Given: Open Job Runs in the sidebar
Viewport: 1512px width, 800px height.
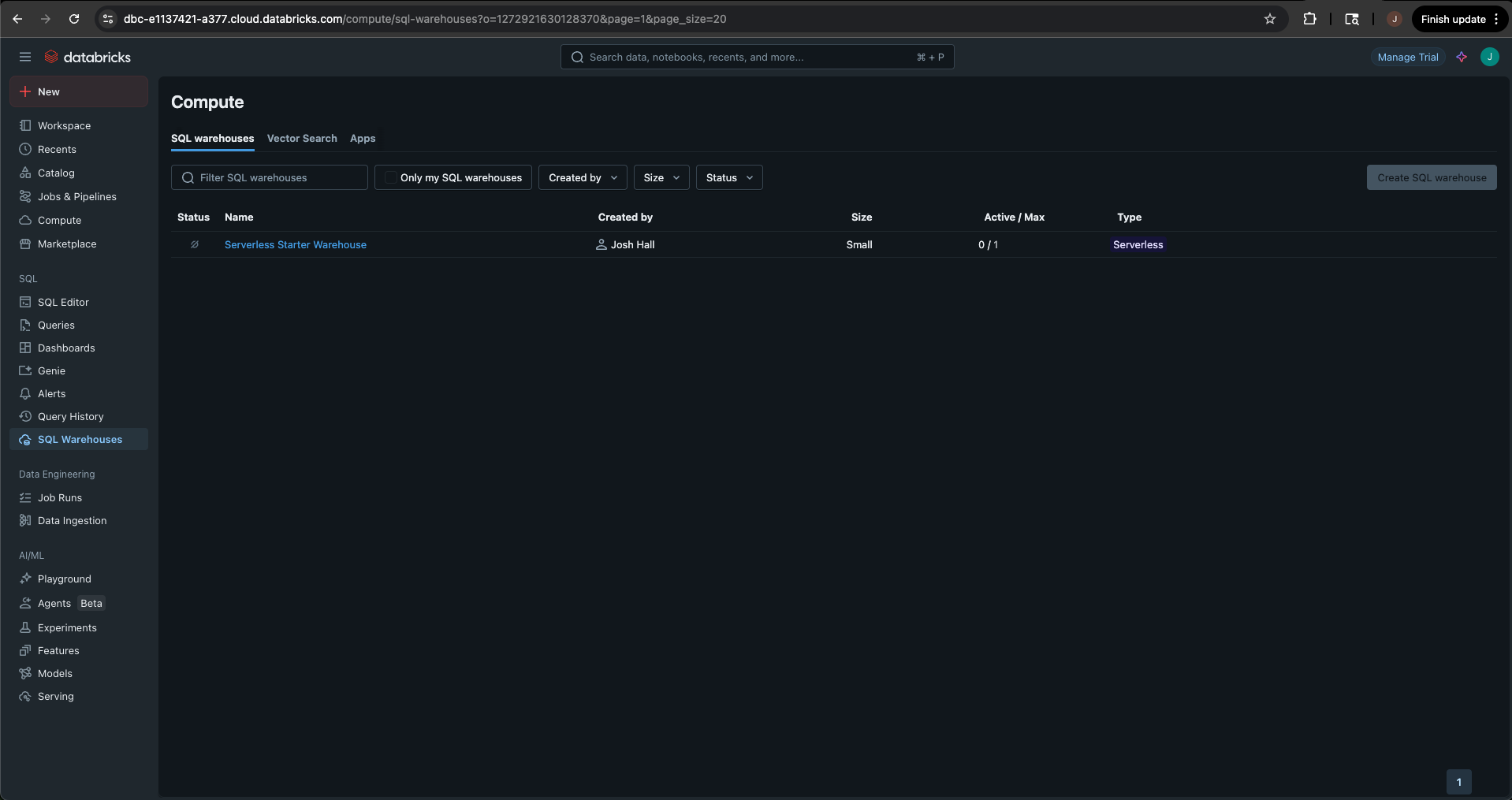Looking at the screenshot, I should 79,497.
